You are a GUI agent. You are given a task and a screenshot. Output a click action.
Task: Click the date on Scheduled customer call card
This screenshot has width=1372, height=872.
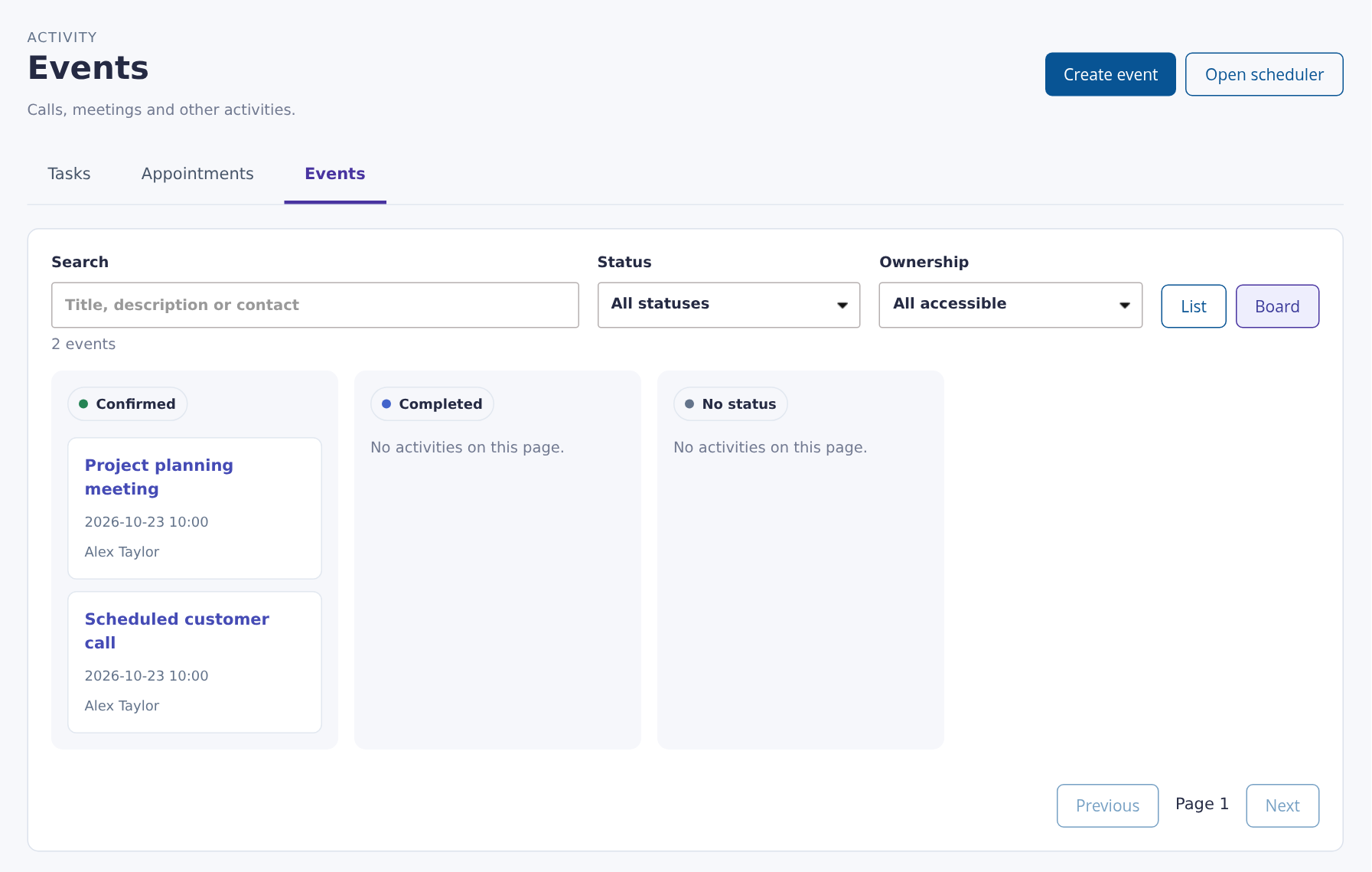pos(146,676)
